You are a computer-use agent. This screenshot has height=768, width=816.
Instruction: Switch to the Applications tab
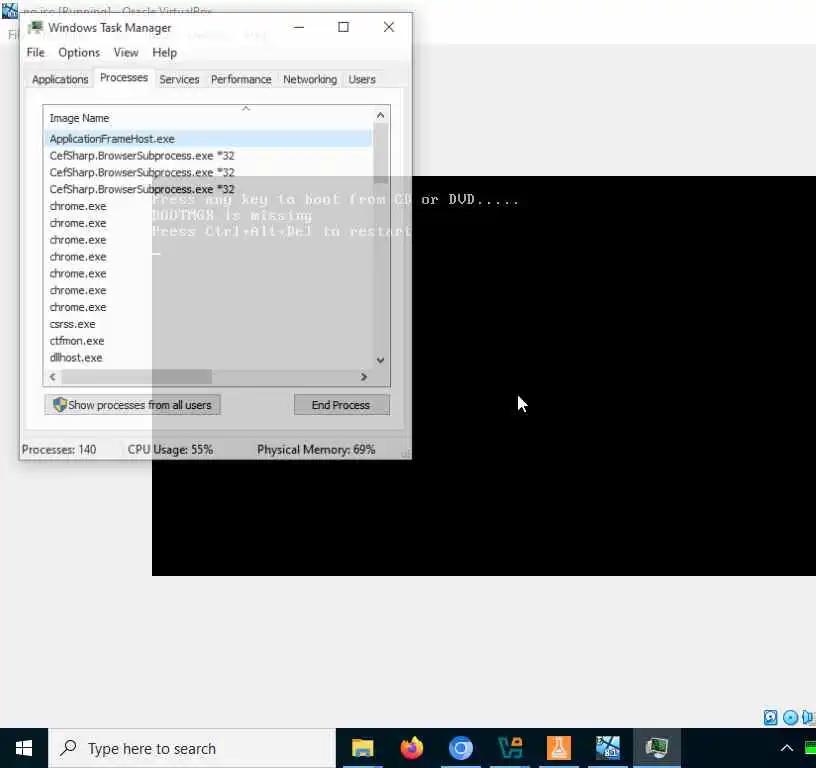coord(60,80)
